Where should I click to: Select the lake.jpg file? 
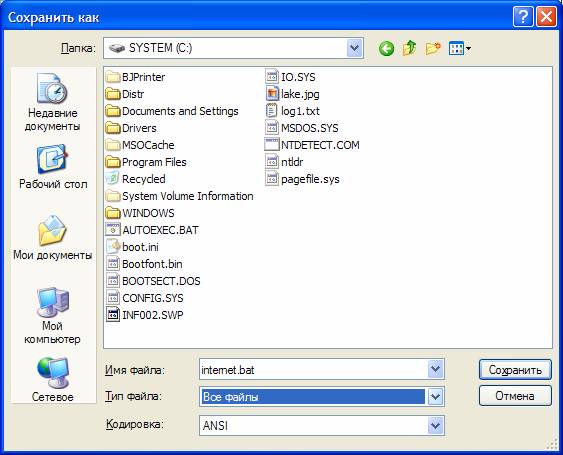293,94
